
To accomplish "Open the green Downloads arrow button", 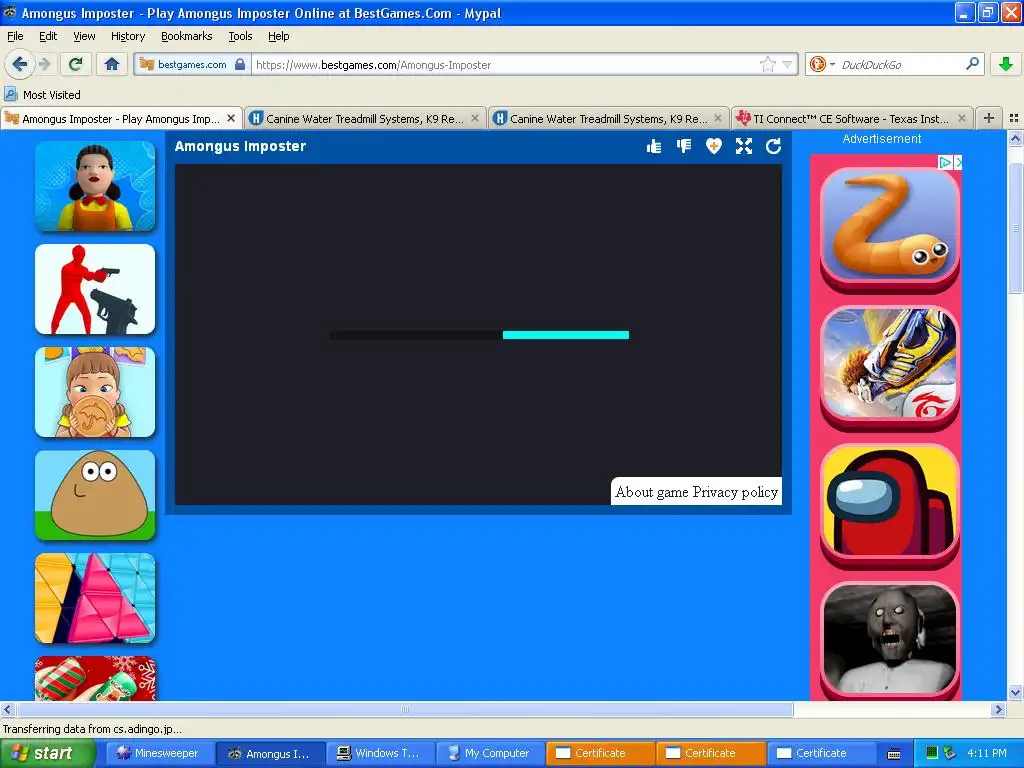I will click(1006, 64).
